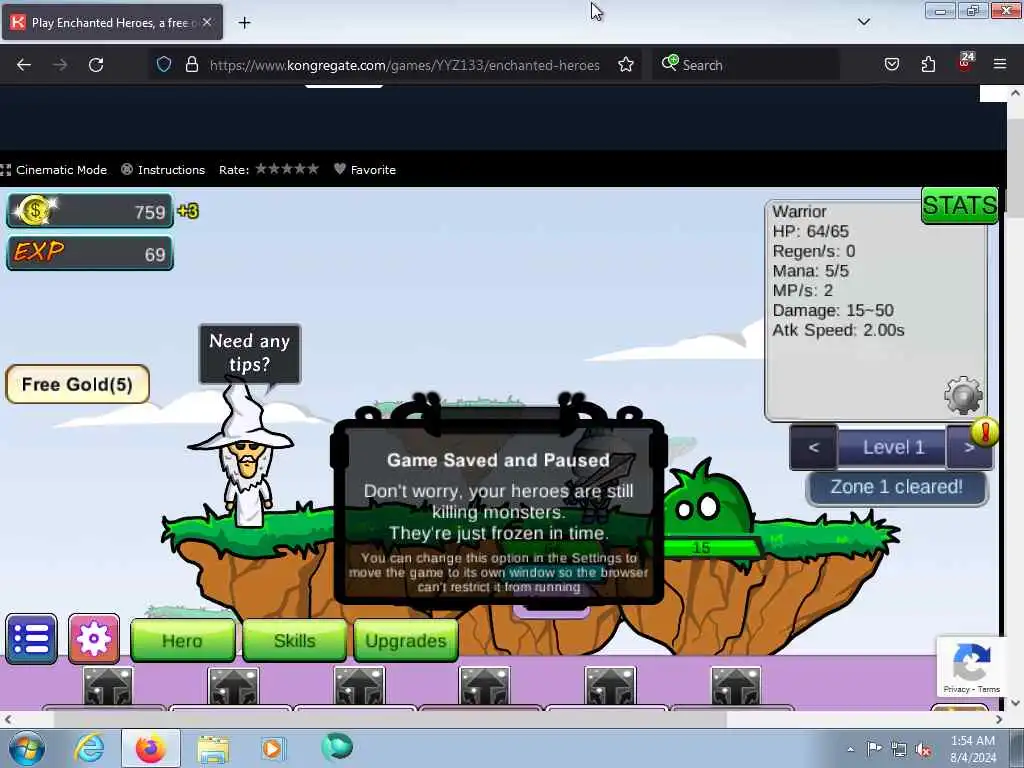Click the gray gear in Warrior stats panel

tap(963, 395)
